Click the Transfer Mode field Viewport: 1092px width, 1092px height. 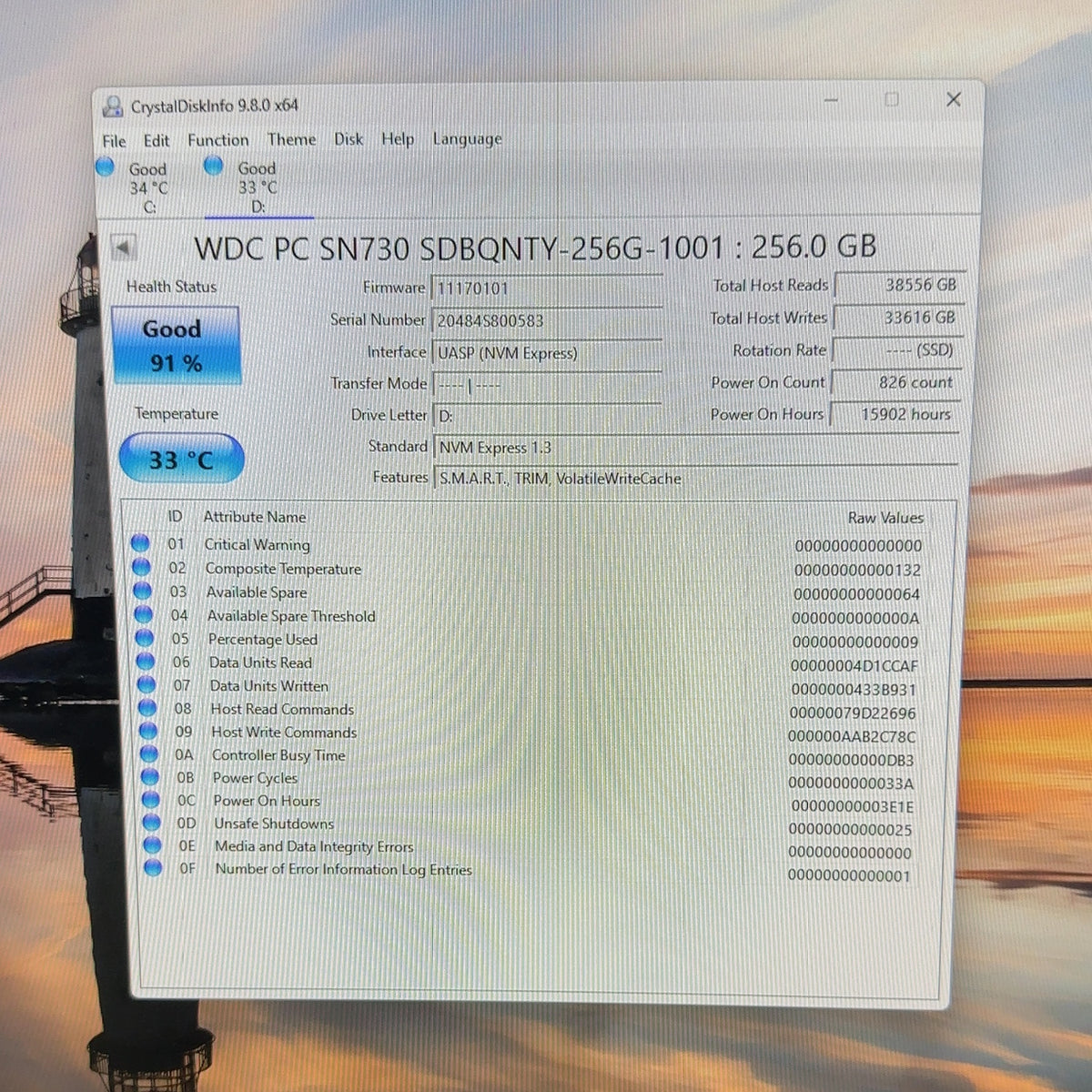pyautogui.click(x=548, y=384)
